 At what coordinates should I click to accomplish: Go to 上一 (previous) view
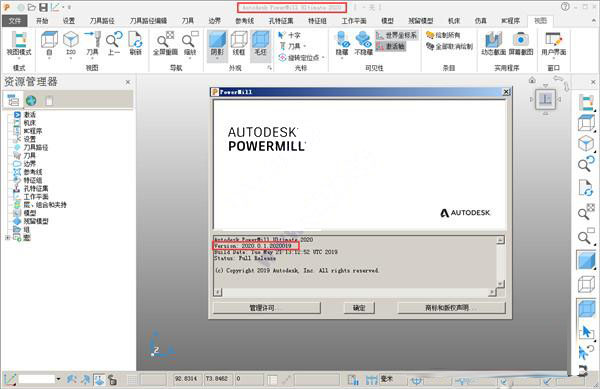(114, 43)
